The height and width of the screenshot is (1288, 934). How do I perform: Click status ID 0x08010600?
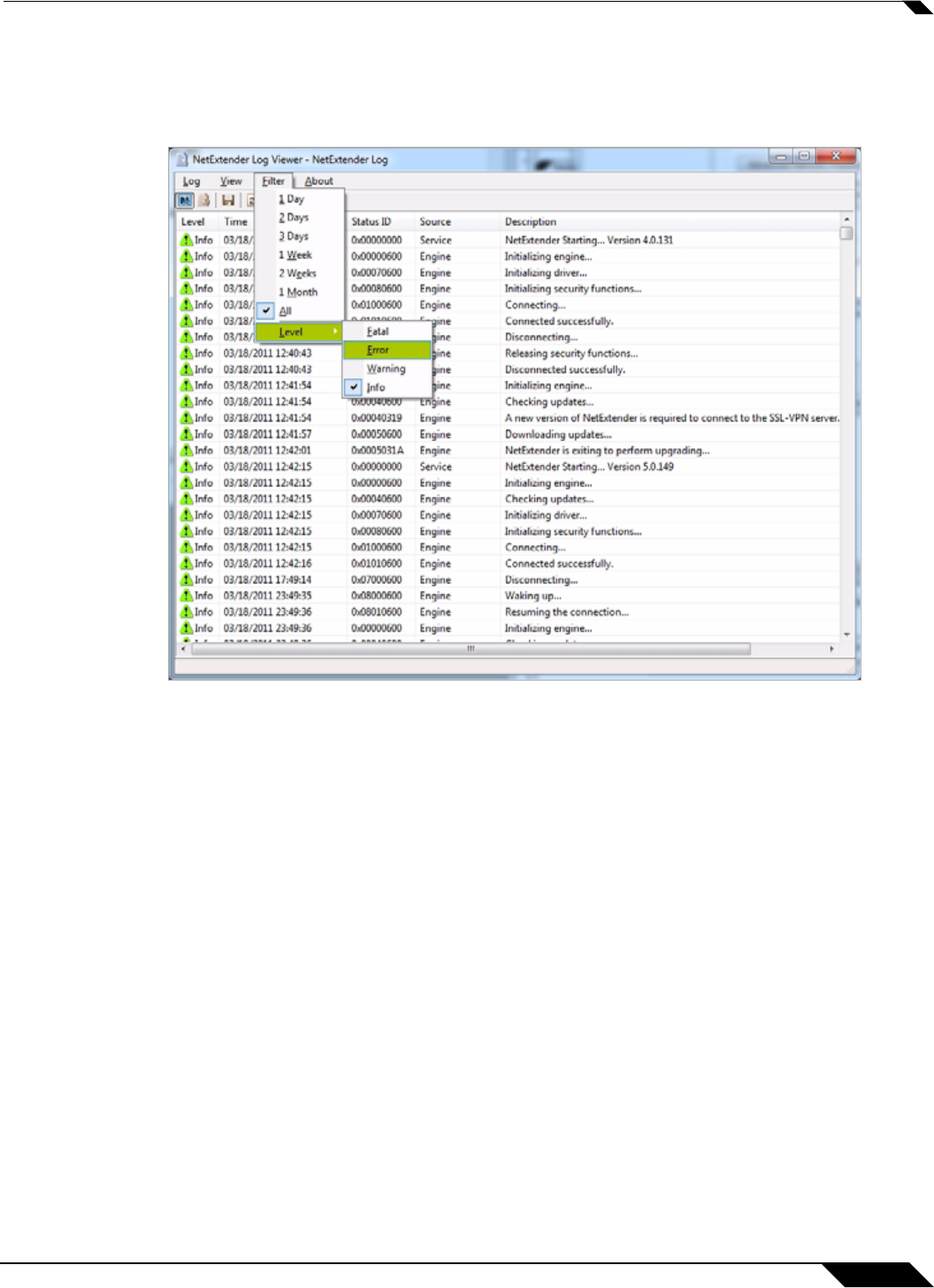[x=377, y=612]
